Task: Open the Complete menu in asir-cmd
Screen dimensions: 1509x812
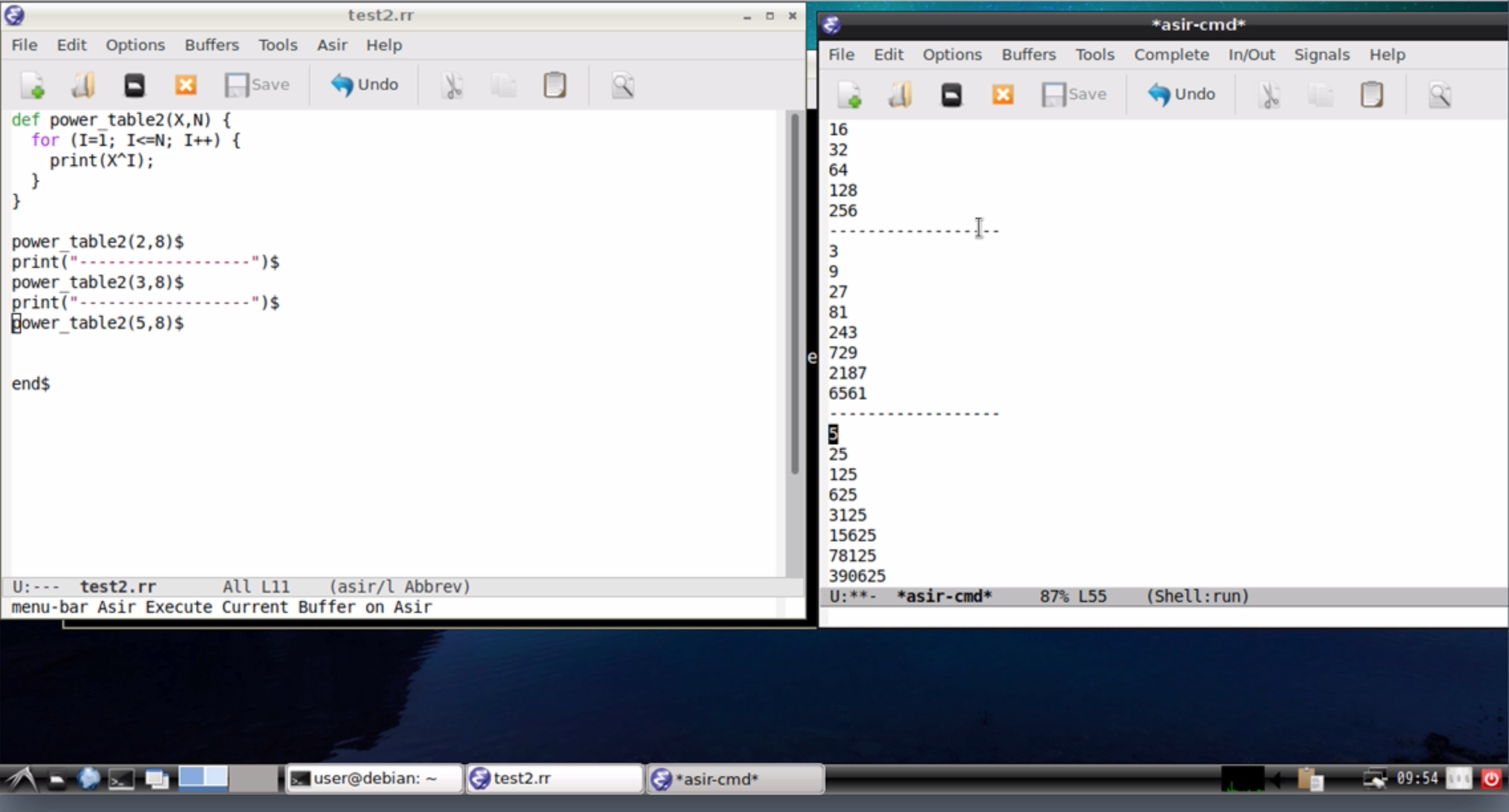Action: [1171, 54]
